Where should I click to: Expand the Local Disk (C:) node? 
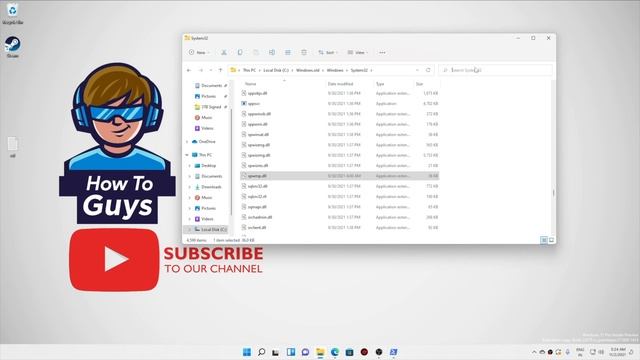click(190, 229)
